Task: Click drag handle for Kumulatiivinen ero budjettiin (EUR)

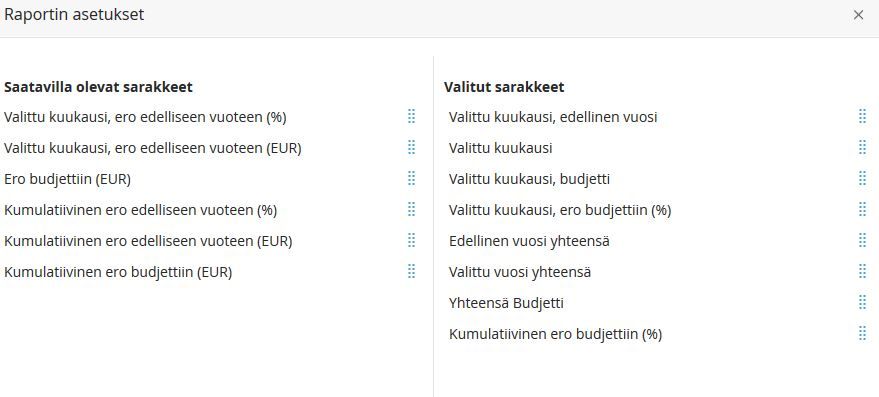Action: pyautogui.click(x=411, y=271)
